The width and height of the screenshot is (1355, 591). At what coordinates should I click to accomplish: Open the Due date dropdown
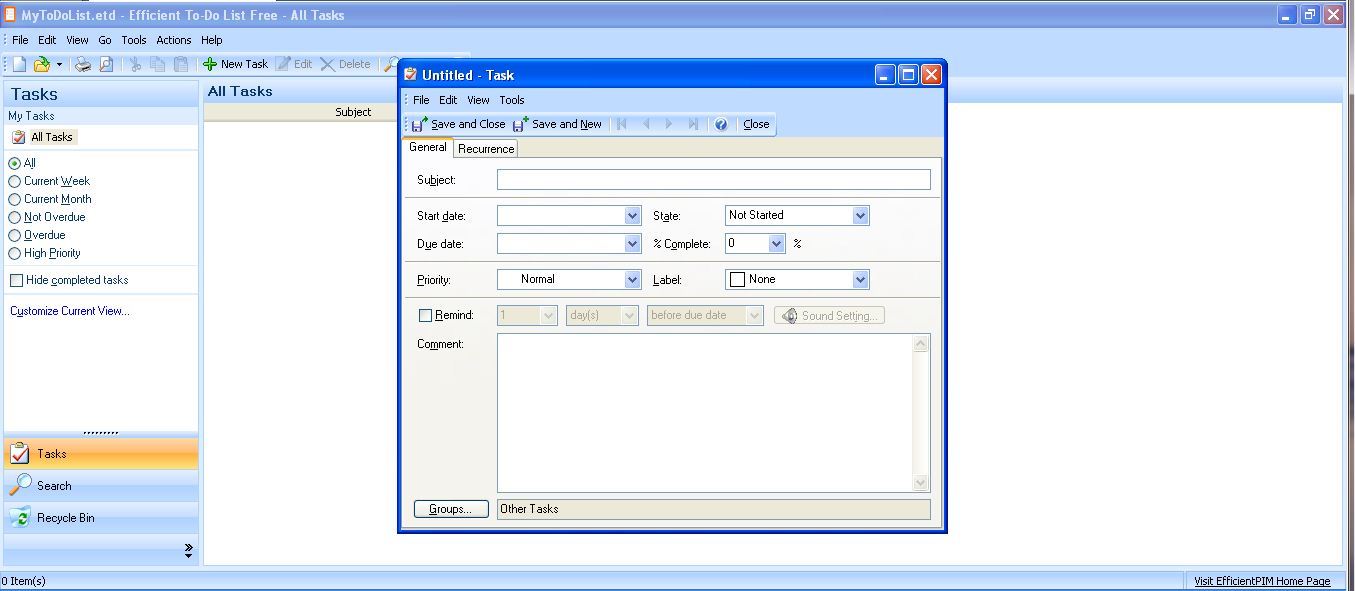point(633,243)
